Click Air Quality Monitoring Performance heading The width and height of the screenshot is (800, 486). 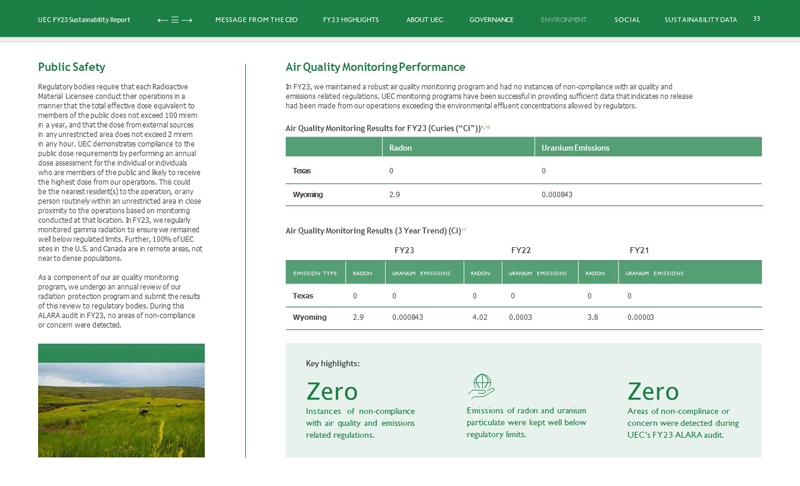(x=375, y=67)
